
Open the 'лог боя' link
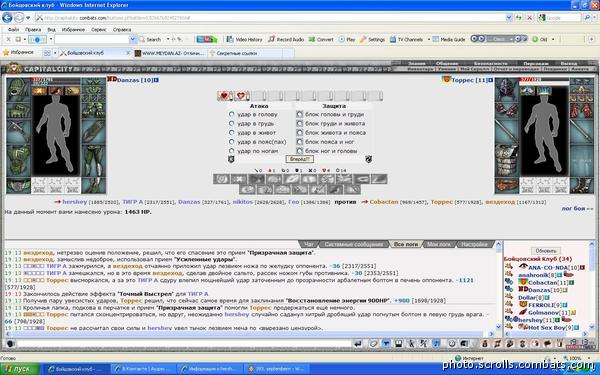click(x=577, y=209)
